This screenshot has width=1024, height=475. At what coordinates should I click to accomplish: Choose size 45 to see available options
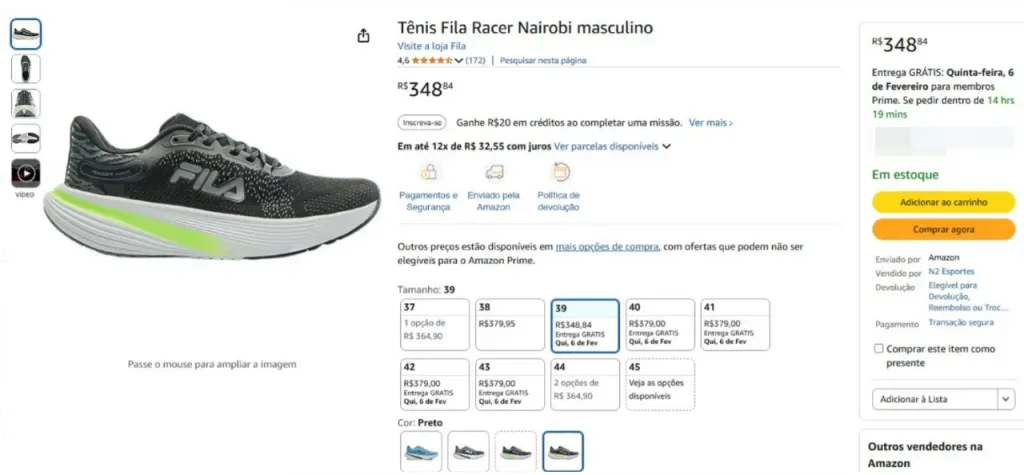(x=660, y=384)
